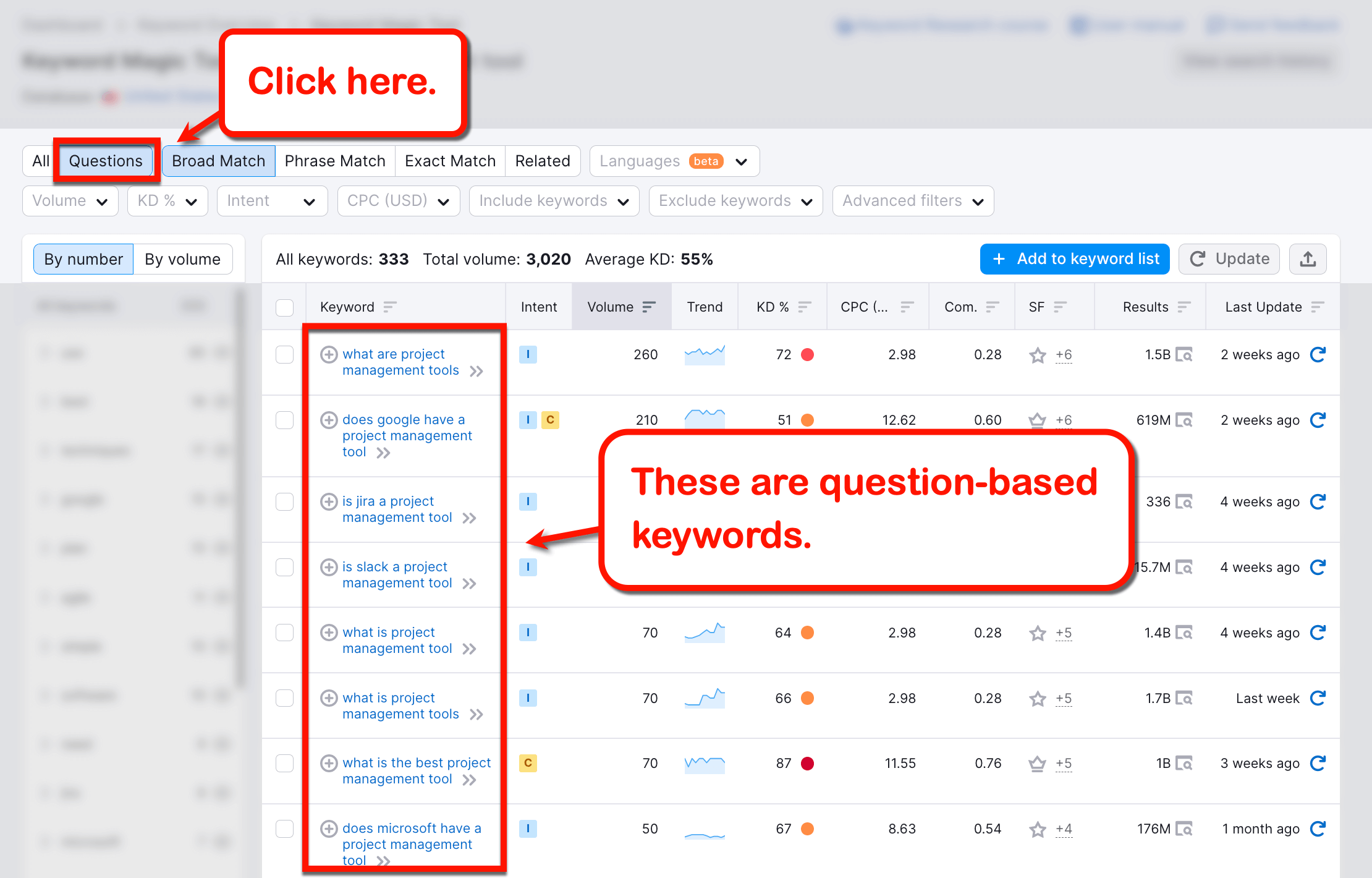This screenshot has width=1372, height=878.
Task: Click the Questions filter tab
Action: 104,159
